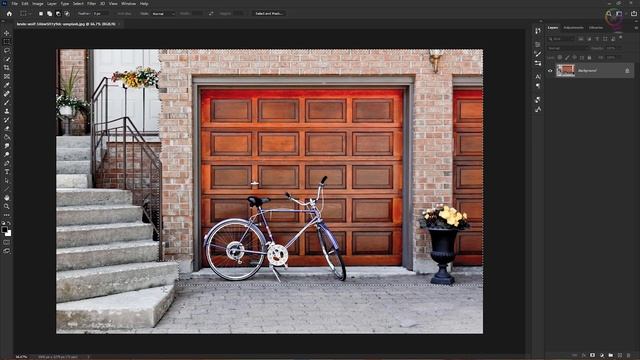Choose Subtract from Selection mode
Image resolution: width=640 pixels, height=360 pixels.
(x=58, y=13)
